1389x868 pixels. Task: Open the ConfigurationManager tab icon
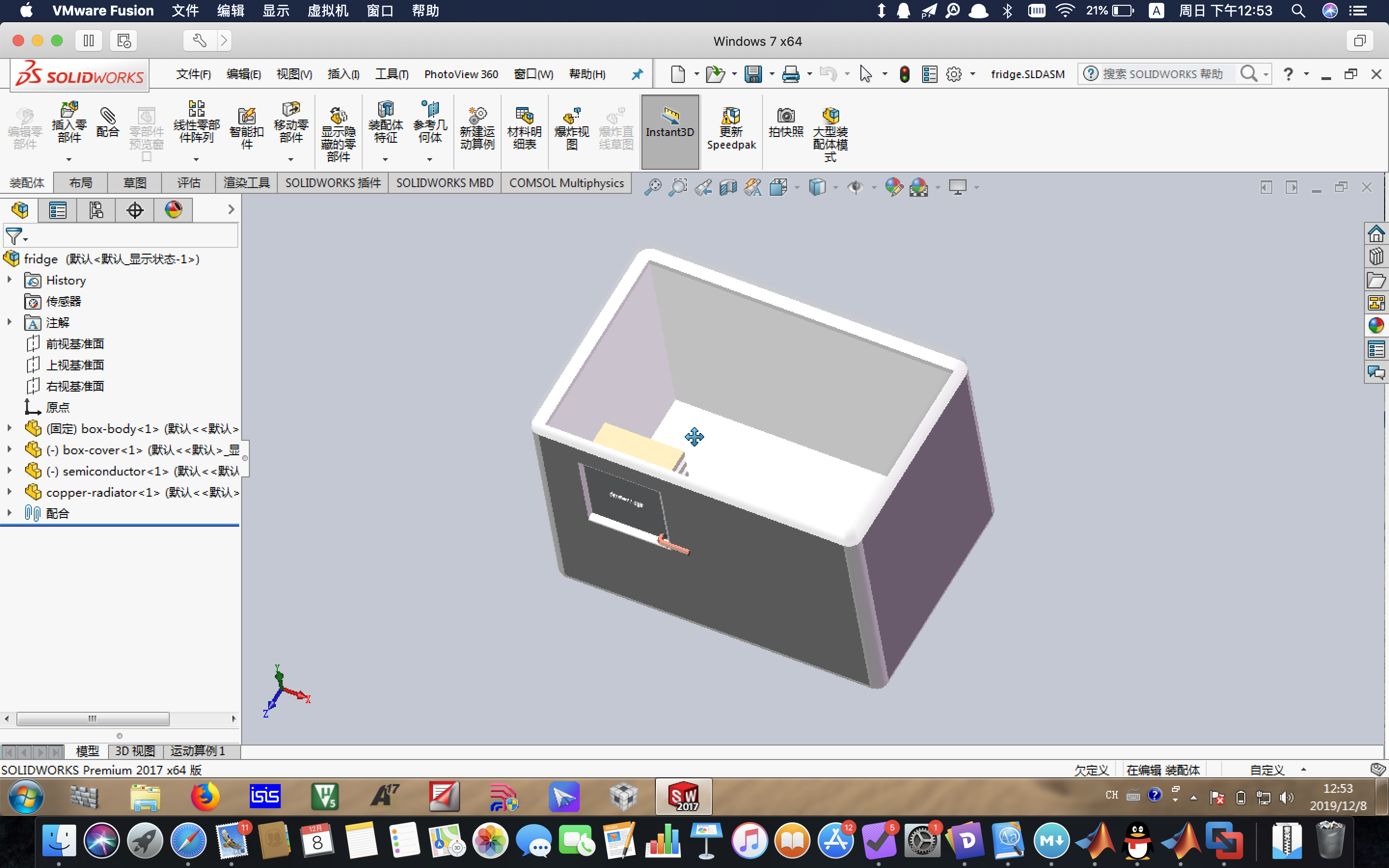(96, 210)
